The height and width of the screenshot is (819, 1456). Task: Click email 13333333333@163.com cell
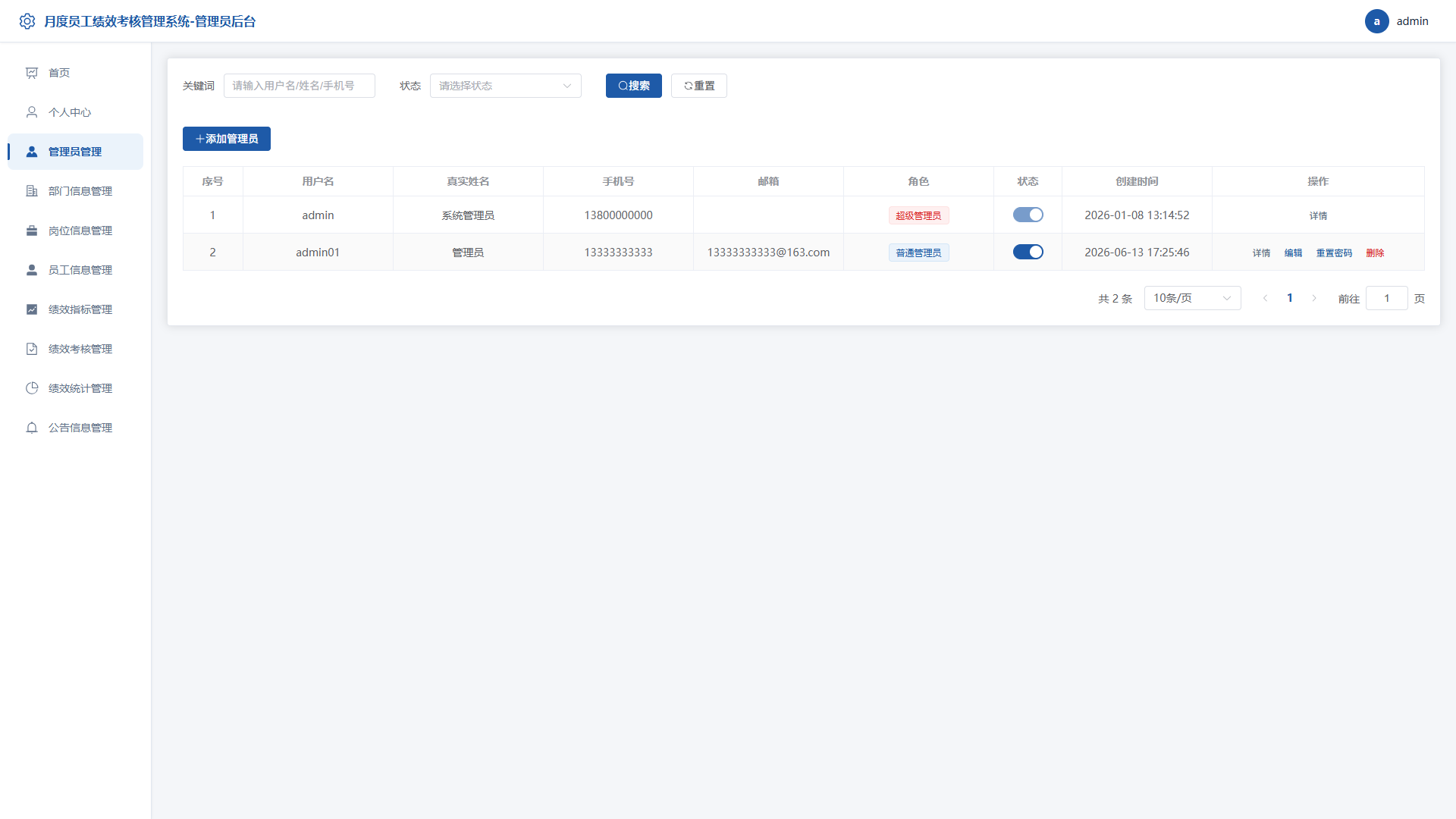(768, 252)
